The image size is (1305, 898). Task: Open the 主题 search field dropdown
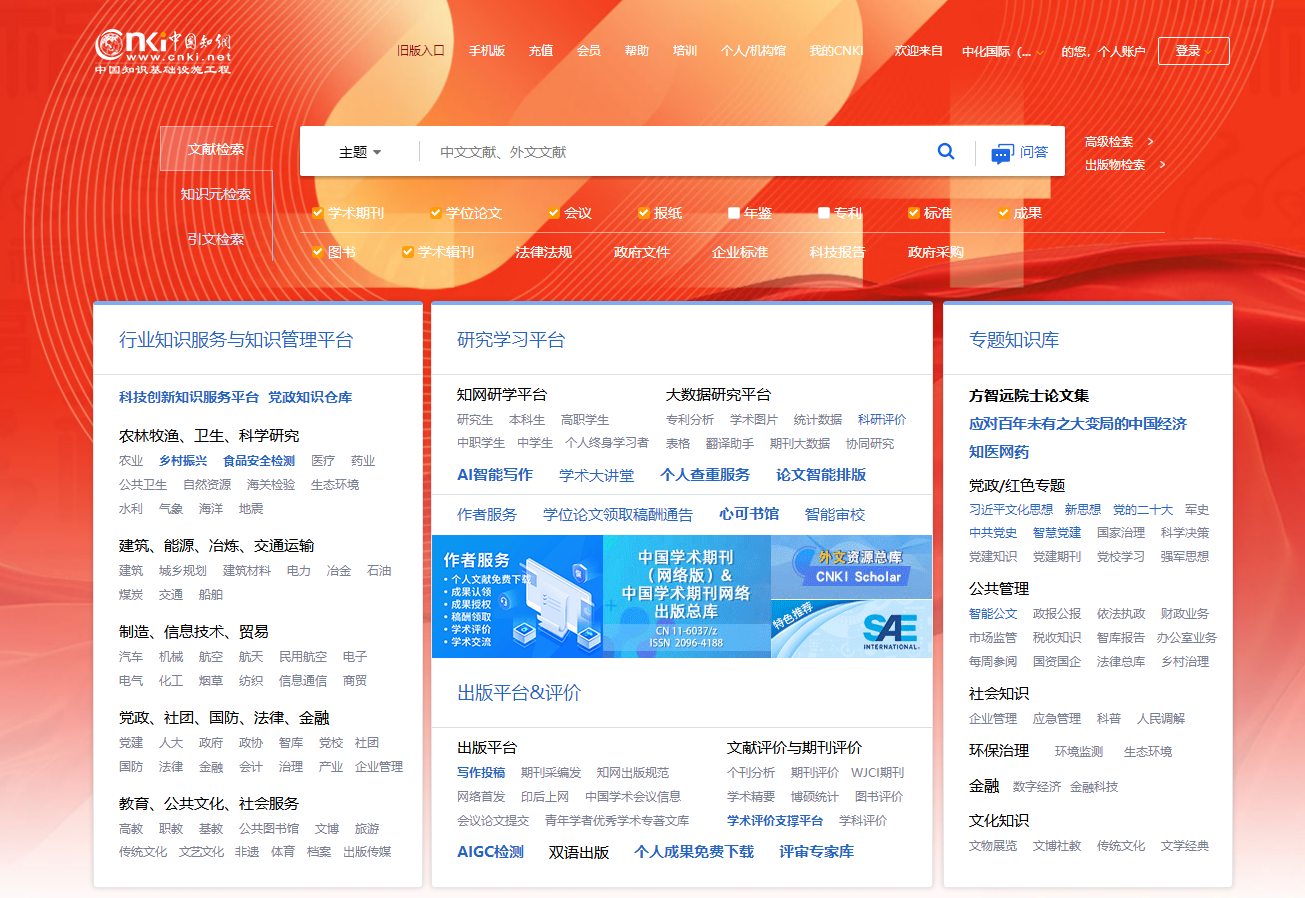(360, 152)
